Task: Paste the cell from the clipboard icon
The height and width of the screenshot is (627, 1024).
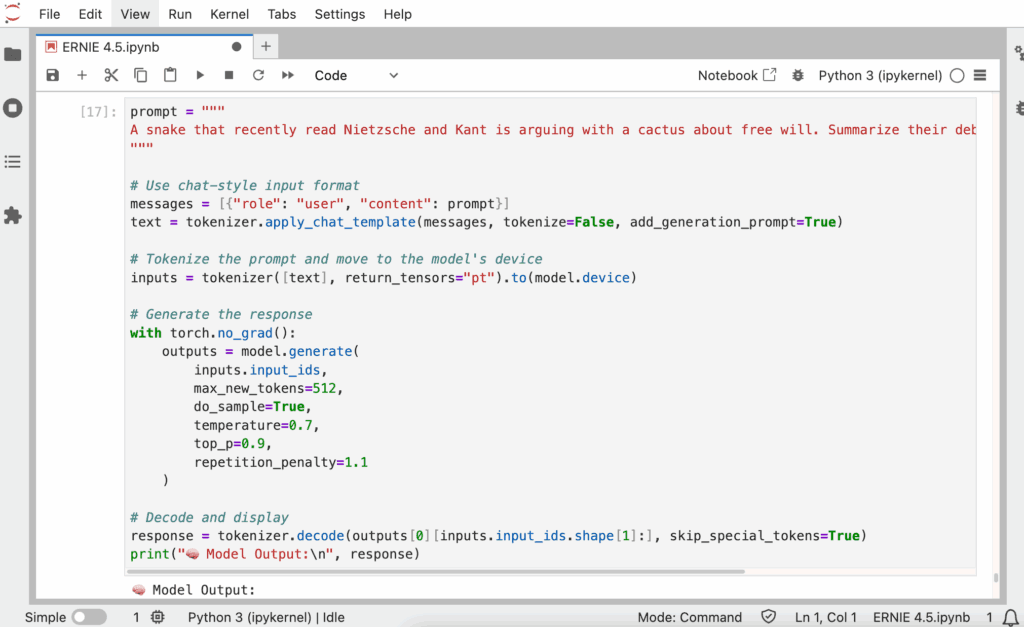Action: click(x=170, y=75)
